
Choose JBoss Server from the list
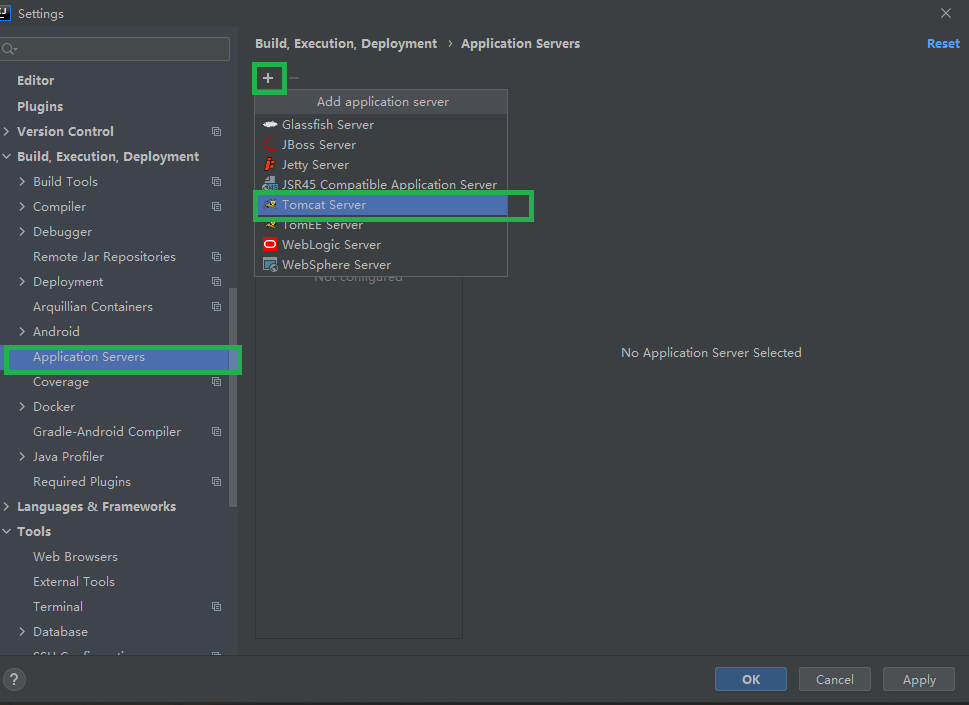(x=381, y=145)
